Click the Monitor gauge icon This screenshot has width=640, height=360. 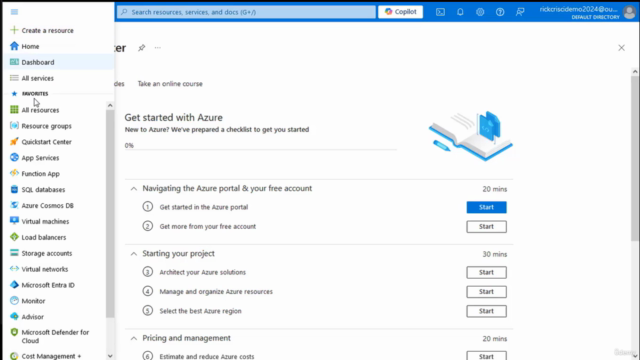click(14, 300)
